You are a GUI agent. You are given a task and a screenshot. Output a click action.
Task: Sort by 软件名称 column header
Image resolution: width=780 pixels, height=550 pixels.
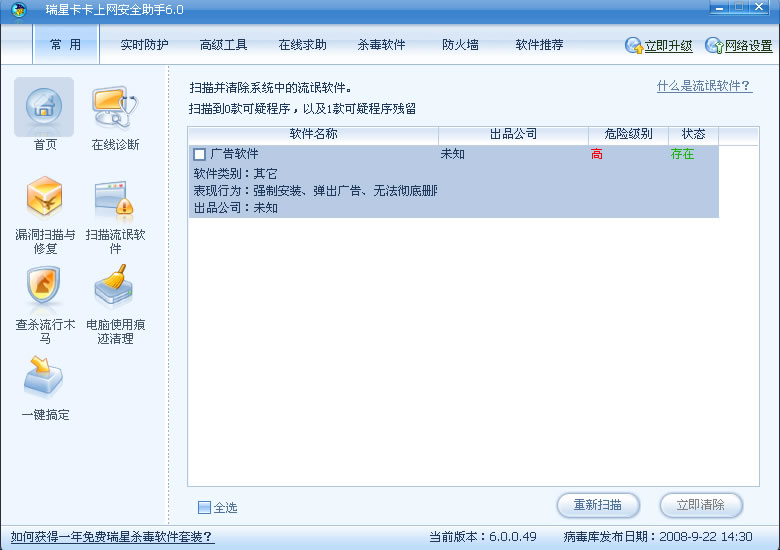(x=313, y=134)
